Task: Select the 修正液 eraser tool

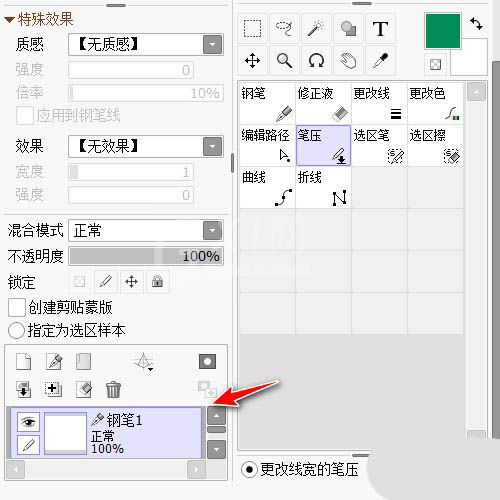Action: [323, 104]
